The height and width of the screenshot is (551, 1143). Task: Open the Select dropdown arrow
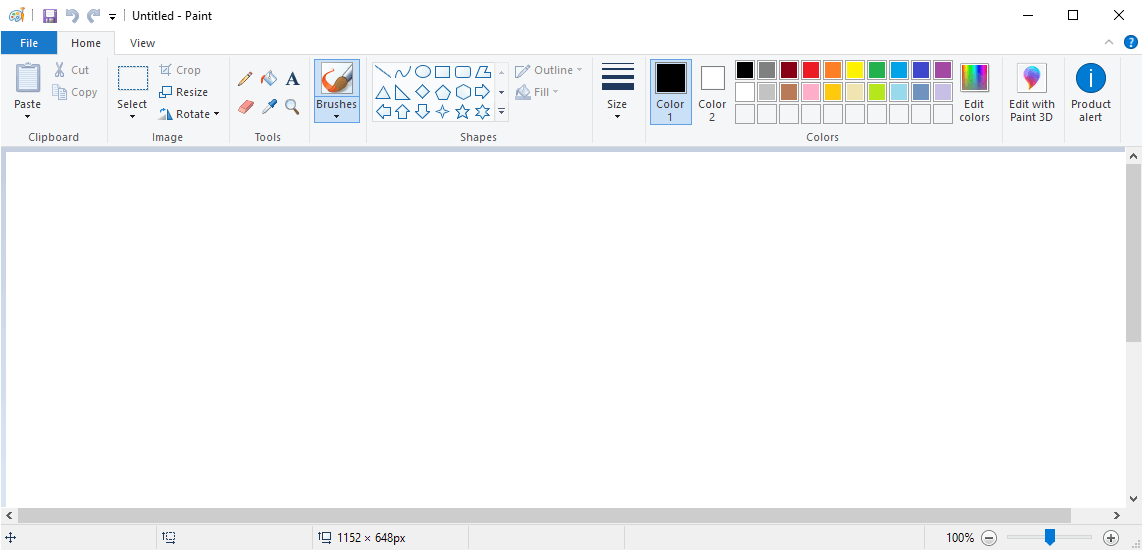[x=132, y=117]
